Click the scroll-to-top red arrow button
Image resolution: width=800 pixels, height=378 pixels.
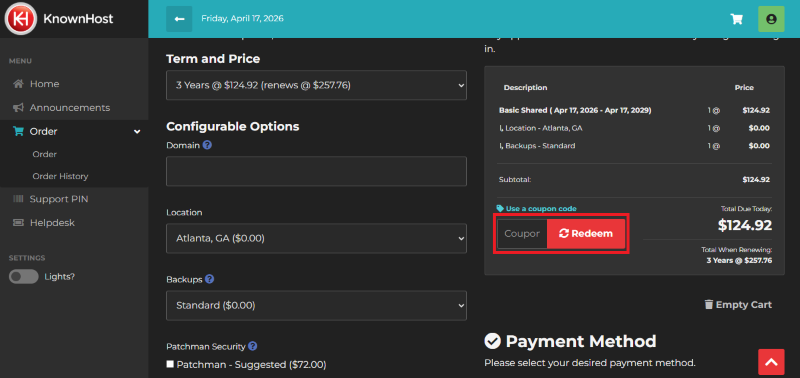tap(771, 362)
